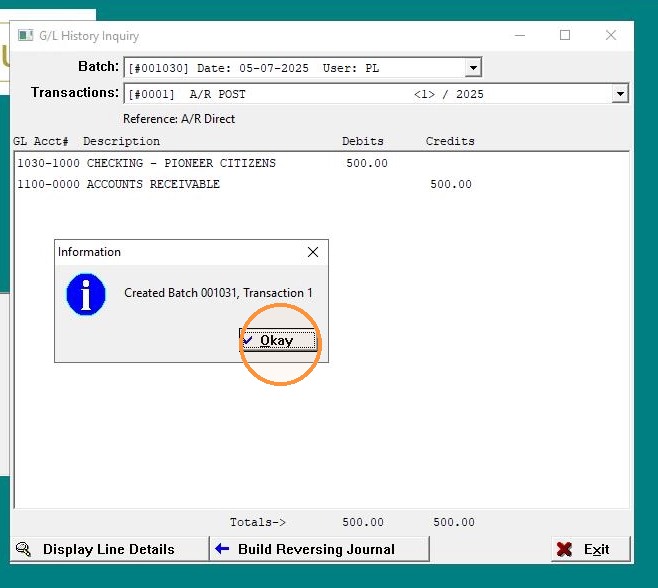
Task: Click the Description column header
Action: point(121,141)
